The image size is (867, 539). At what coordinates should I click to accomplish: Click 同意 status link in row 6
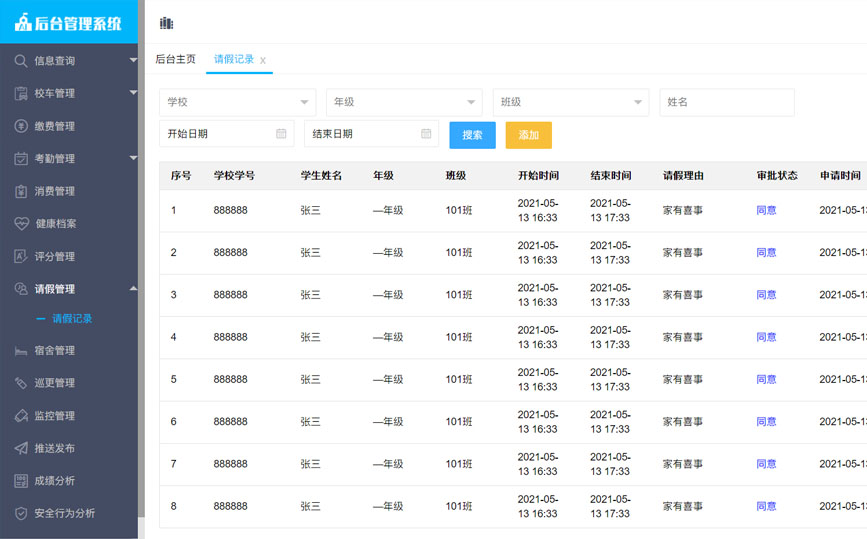click(x=766, y=422)
